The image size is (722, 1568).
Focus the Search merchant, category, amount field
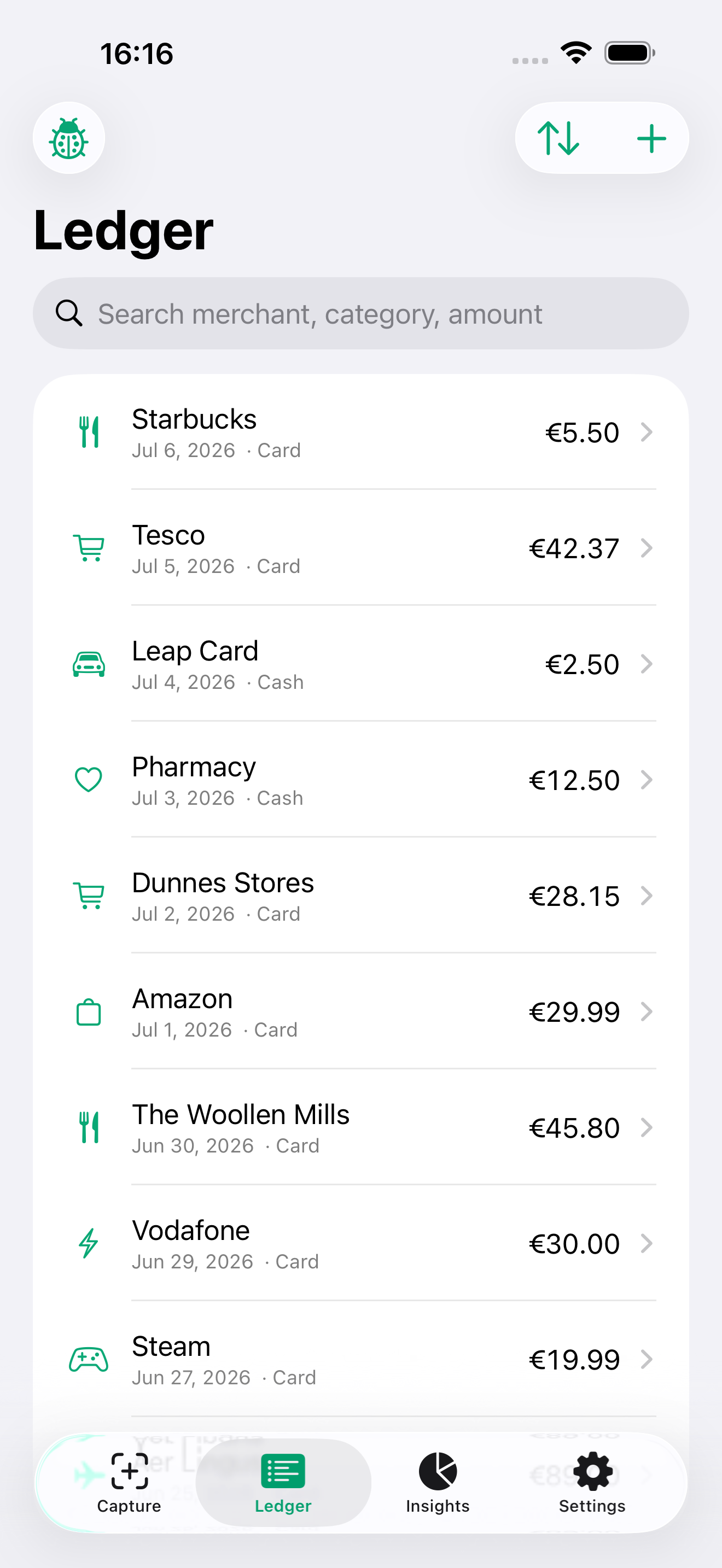pyautogui.click(x=361, y=313)
